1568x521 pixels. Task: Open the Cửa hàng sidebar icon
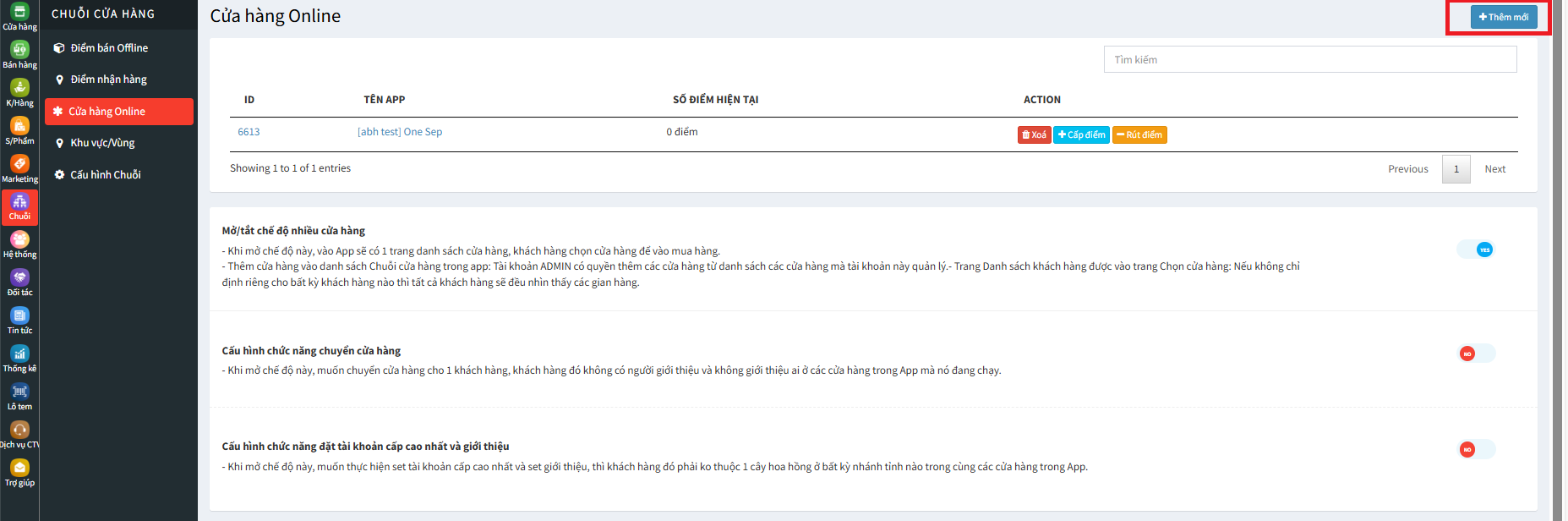tap(19, 16)
